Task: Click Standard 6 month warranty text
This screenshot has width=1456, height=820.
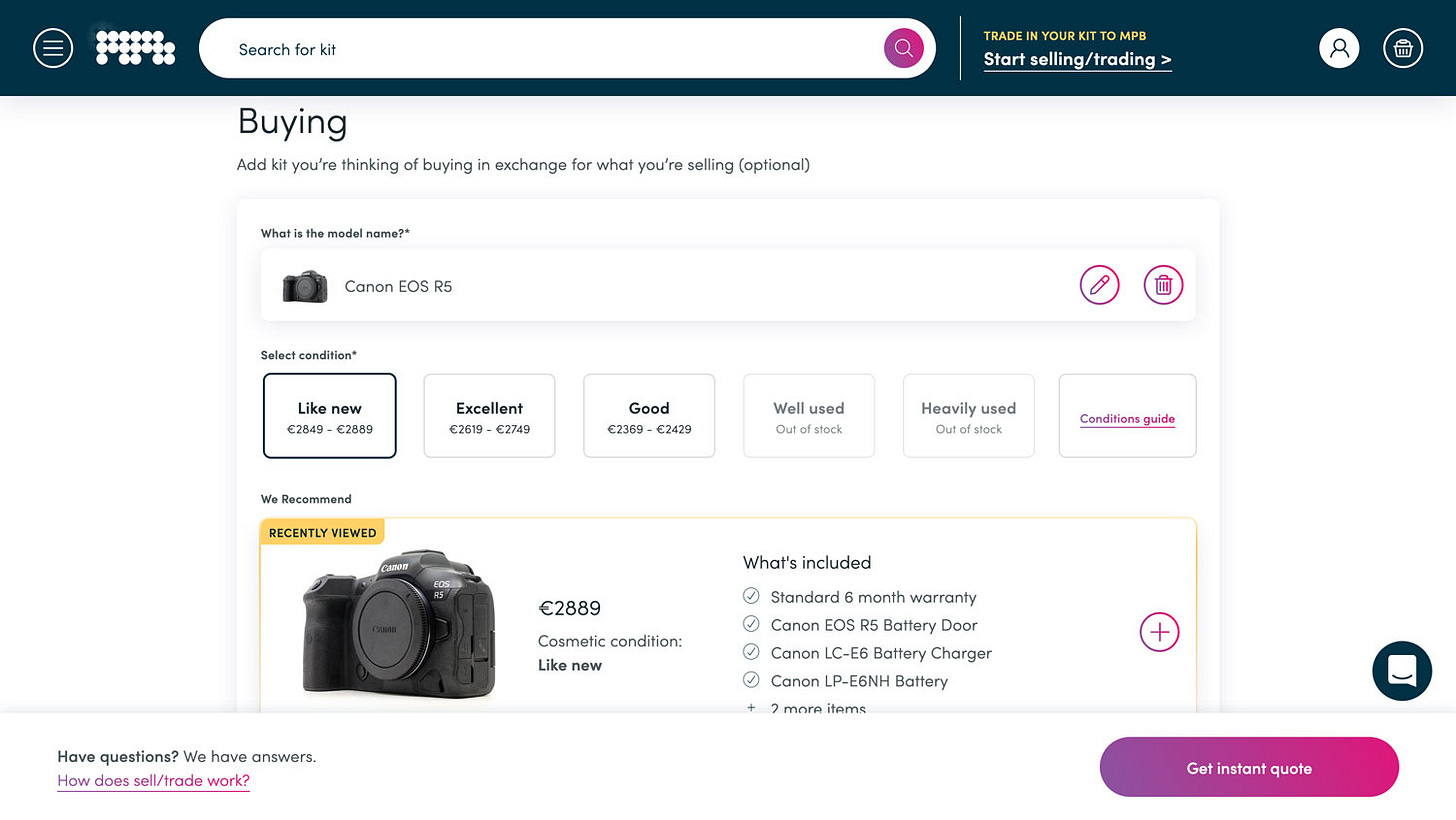Action: (x=873, y=597)
